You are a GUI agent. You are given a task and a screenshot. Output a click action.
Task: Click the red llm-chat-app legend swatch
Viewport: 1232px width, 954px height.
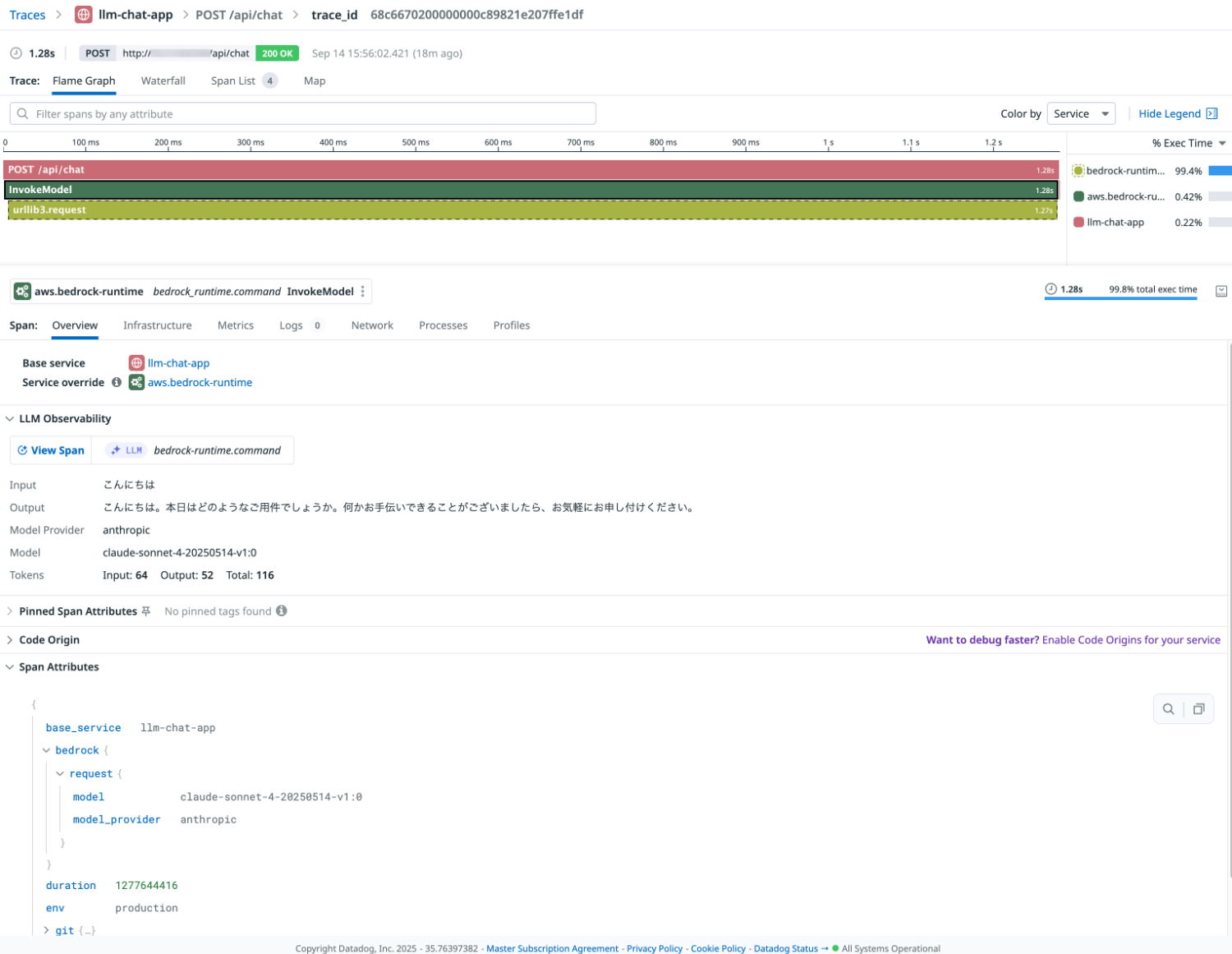point(1078,222)
